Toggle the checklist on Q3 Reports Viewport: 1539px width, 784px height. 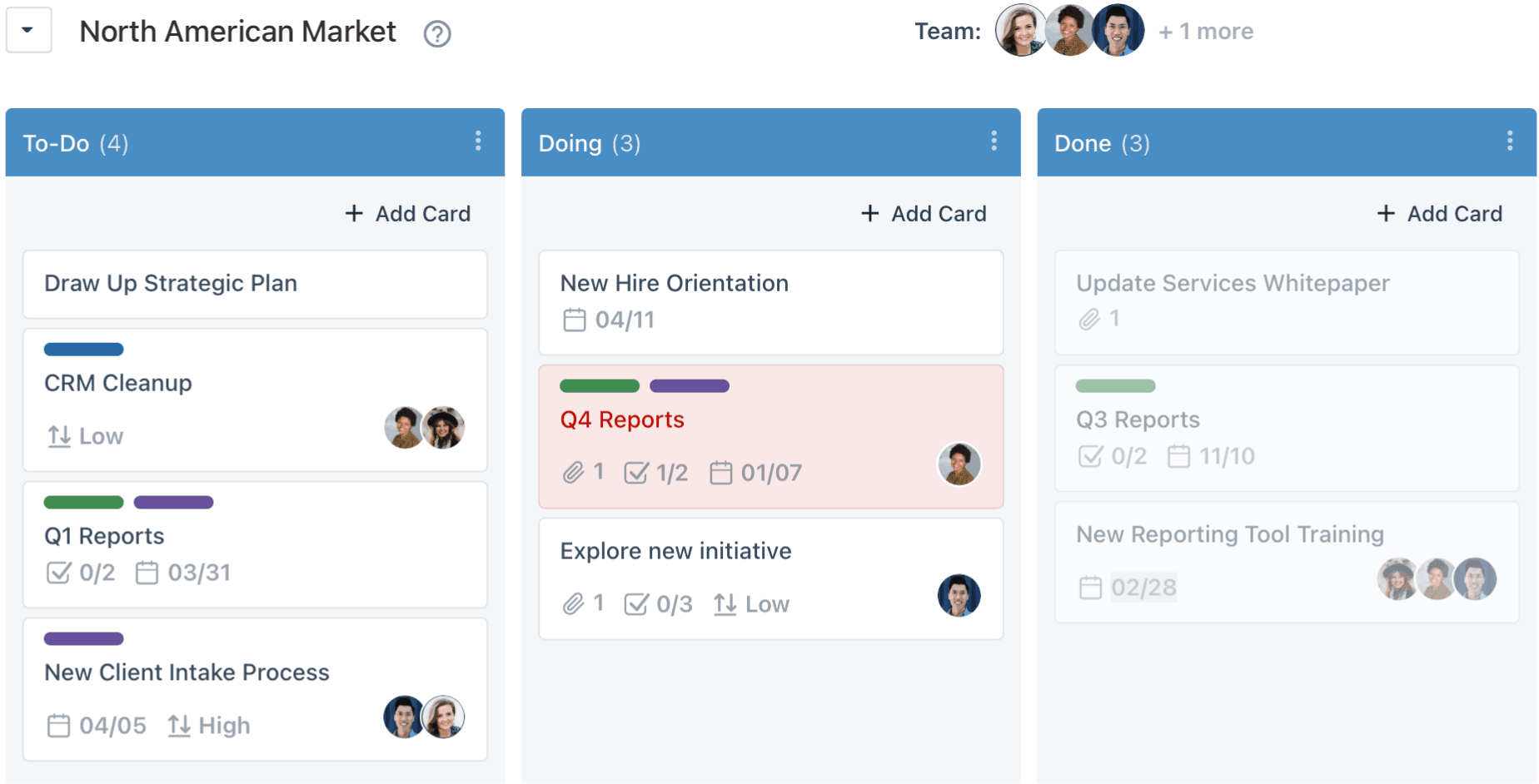(x=1091, y=456)
